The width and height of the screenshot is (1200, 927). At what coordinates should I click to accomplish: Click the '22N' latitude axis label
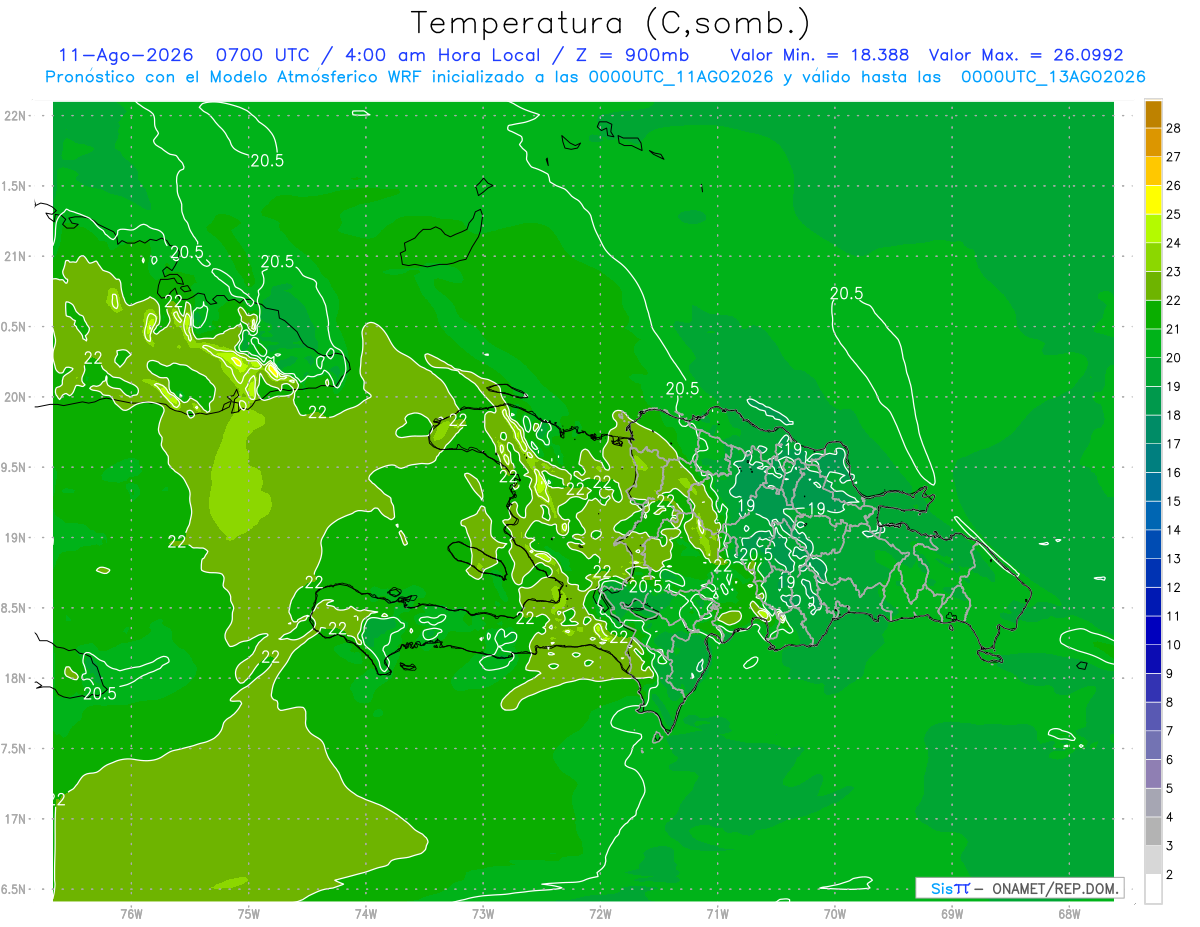[16, 116]
